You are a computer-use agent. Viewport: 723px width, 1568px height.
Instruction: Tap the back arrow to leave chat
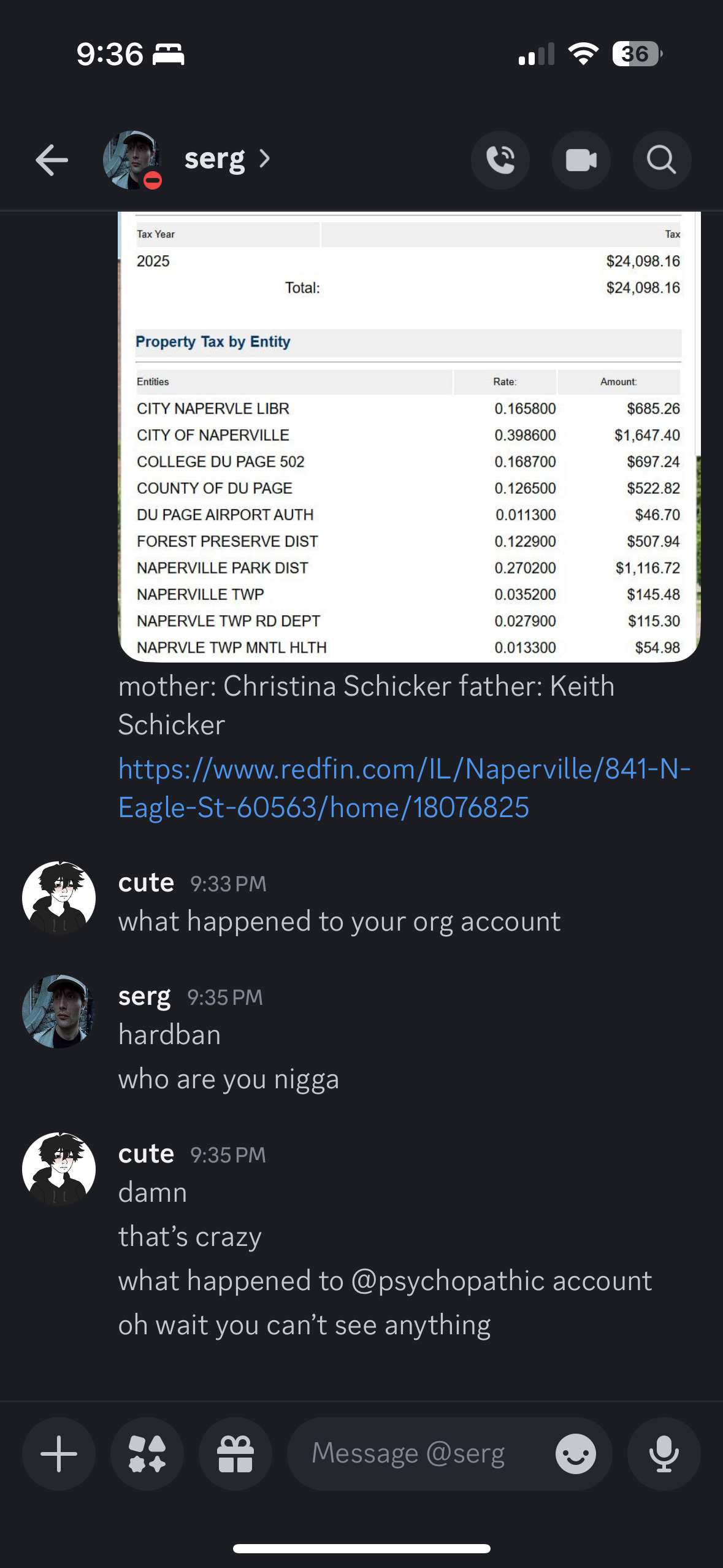(52, 160)
